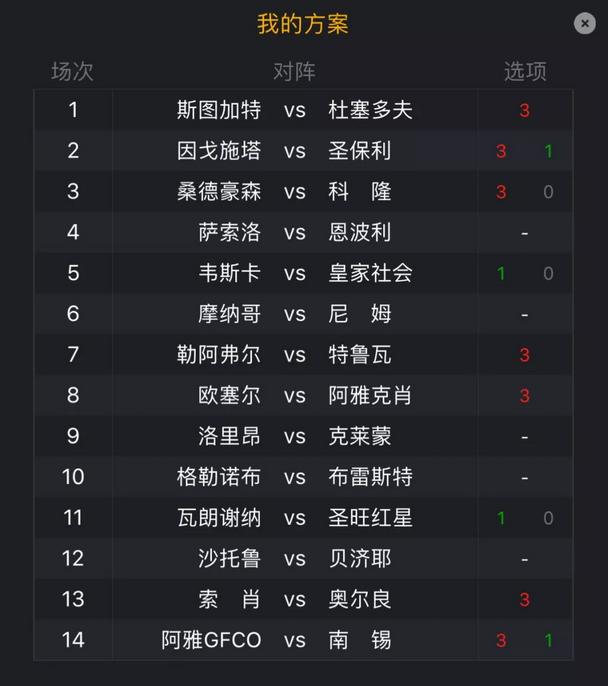Click green option 1 for 瓦朗谢纳 match
Screen dimensions: 608x686
click(501, 518)
